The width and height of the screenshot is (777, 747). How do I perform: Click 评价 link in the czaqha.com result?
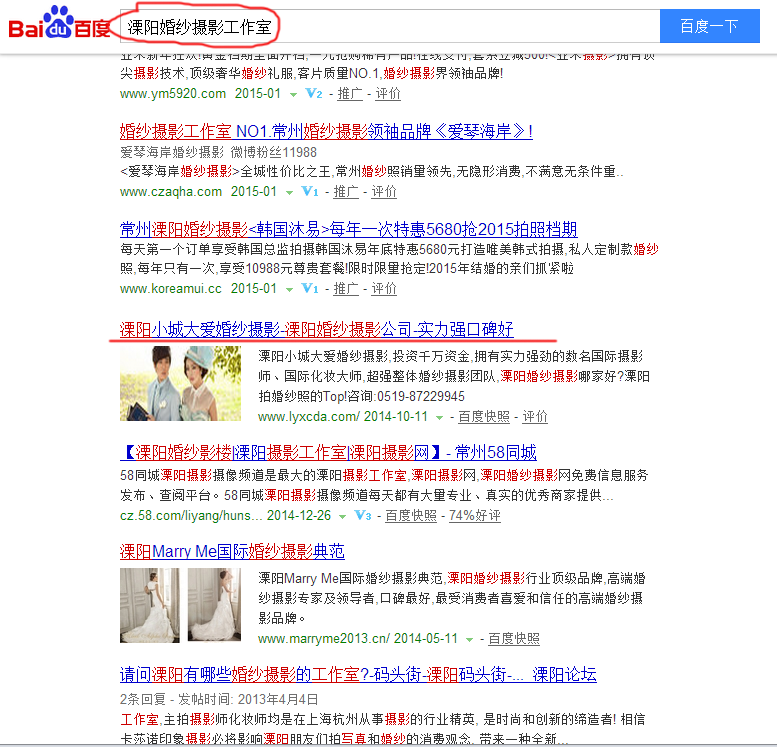coord(384,191)
